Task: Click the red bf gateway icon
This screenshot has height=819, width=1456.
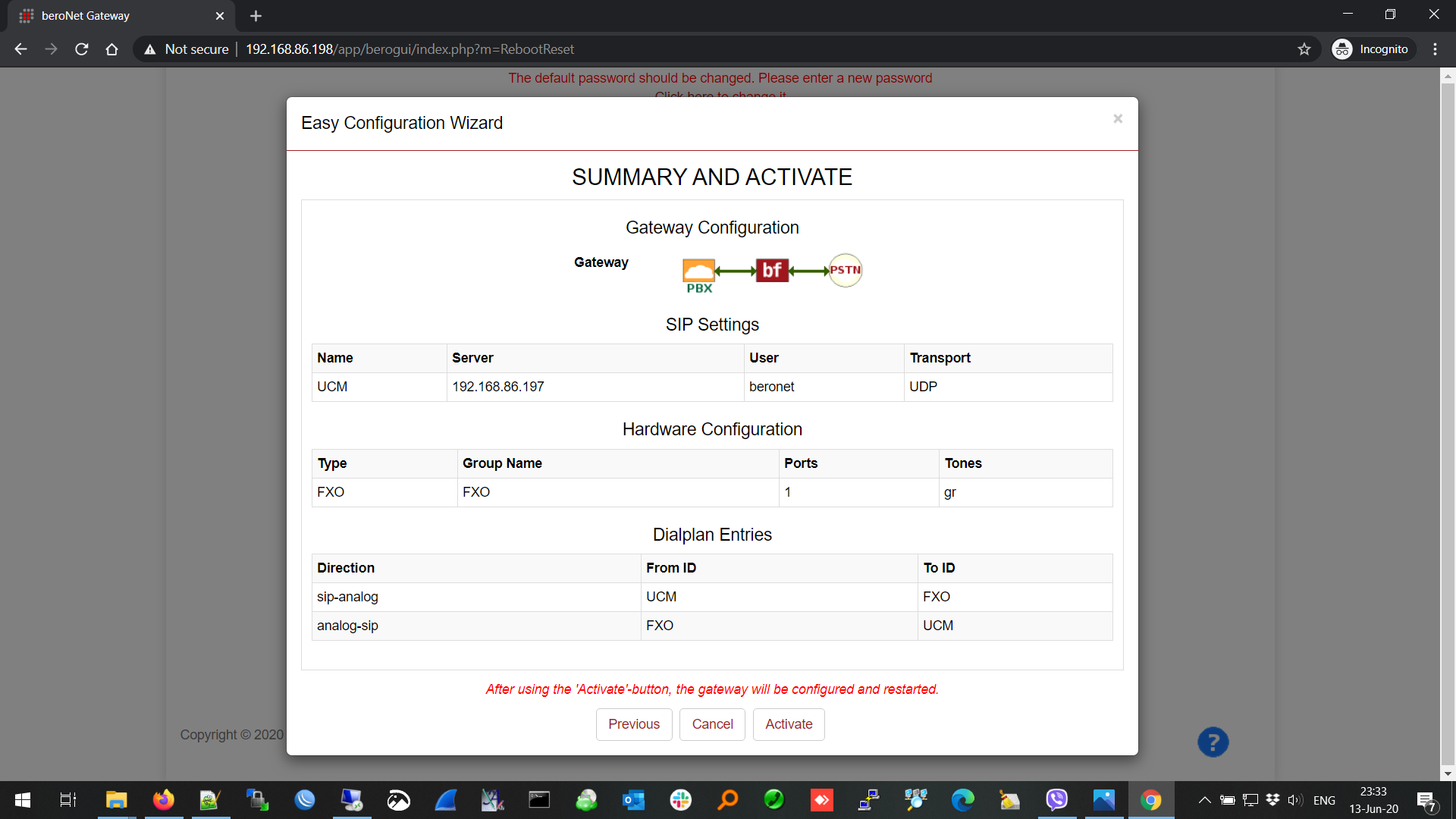Action: [772, 270]
